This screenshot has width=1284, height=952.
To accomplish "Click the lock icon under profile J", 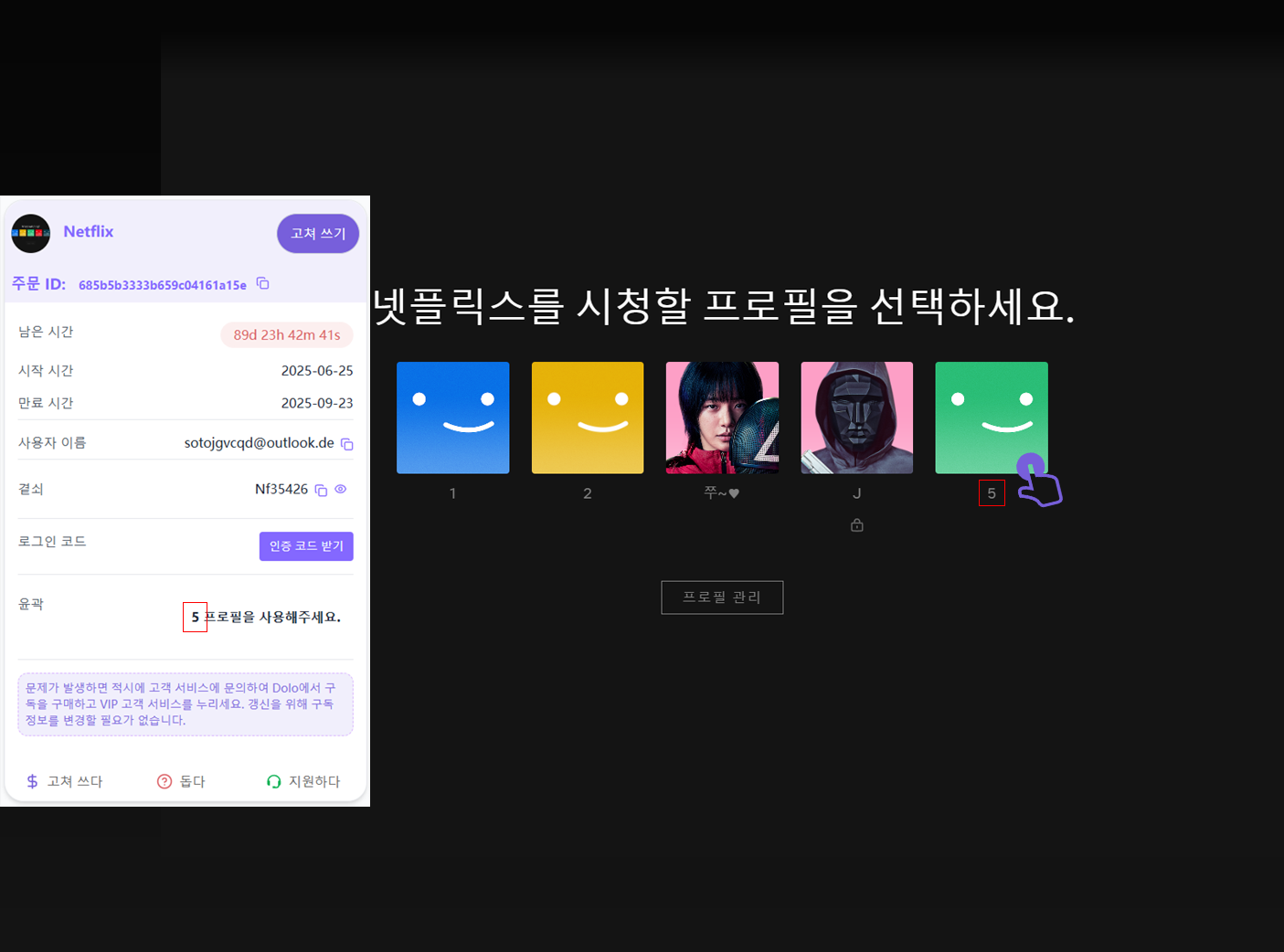I will coord(857,524).
